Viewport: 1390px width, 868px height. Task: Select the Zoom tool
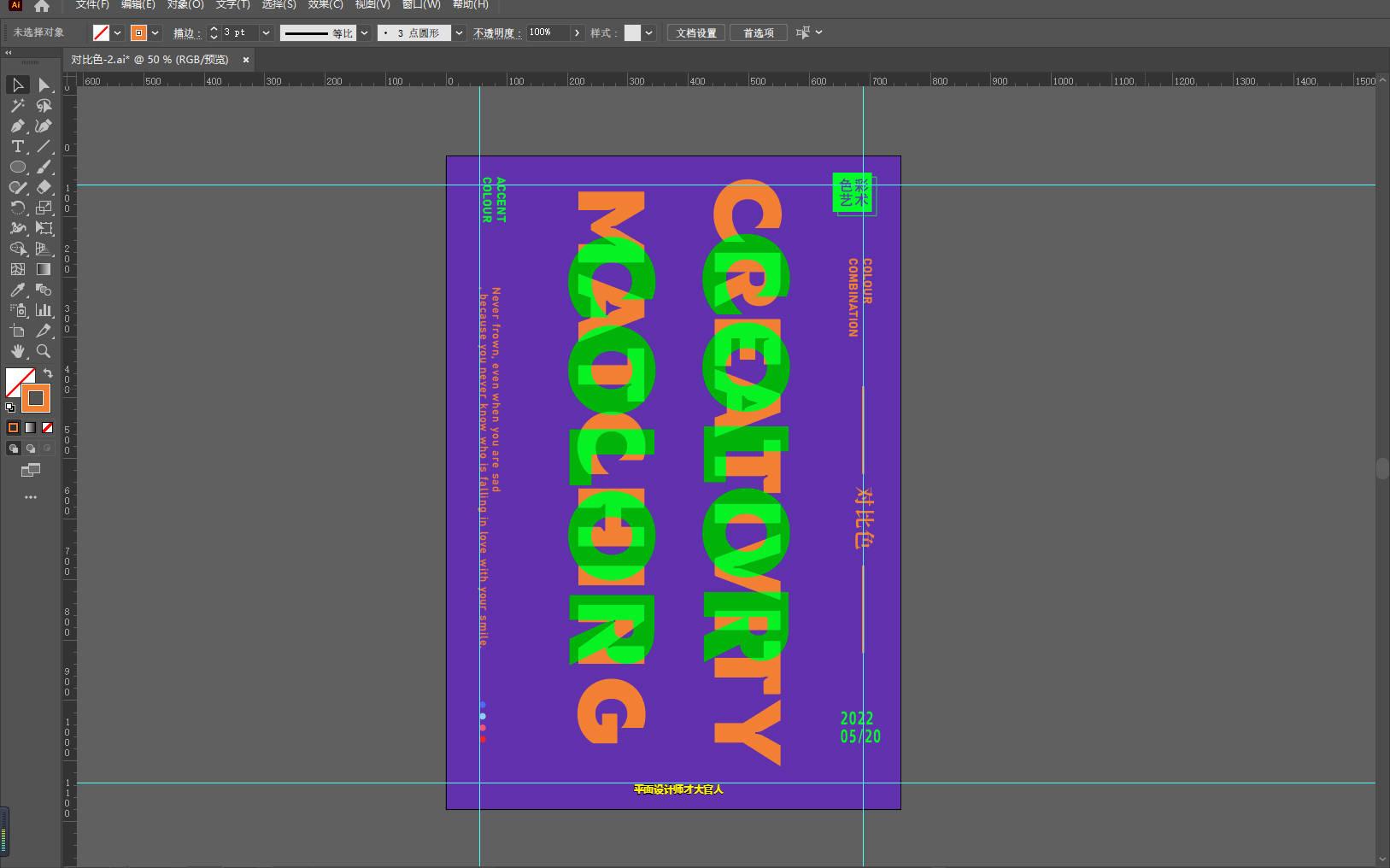click(44, 351)
